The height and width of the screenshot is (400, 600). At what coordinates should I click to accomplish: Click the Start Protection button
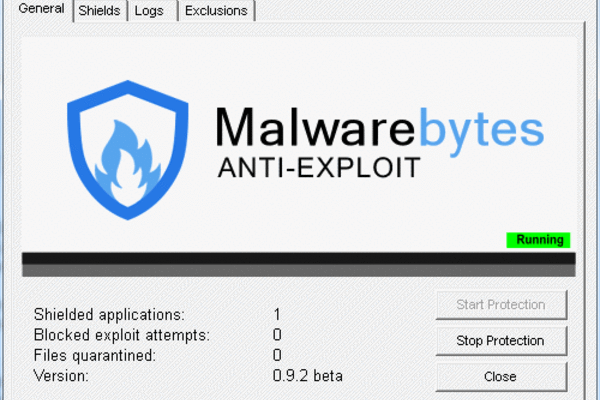(501, 304)
